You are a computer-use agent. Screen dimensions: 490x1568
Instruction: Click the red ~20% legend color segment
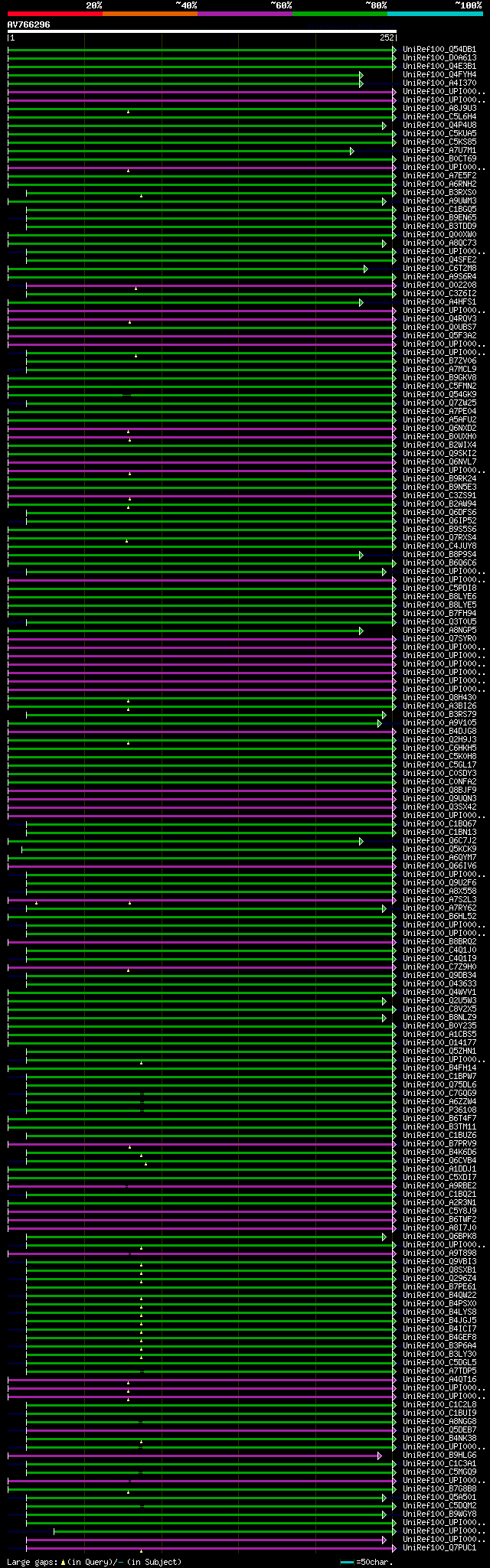(x=55, y=14)
